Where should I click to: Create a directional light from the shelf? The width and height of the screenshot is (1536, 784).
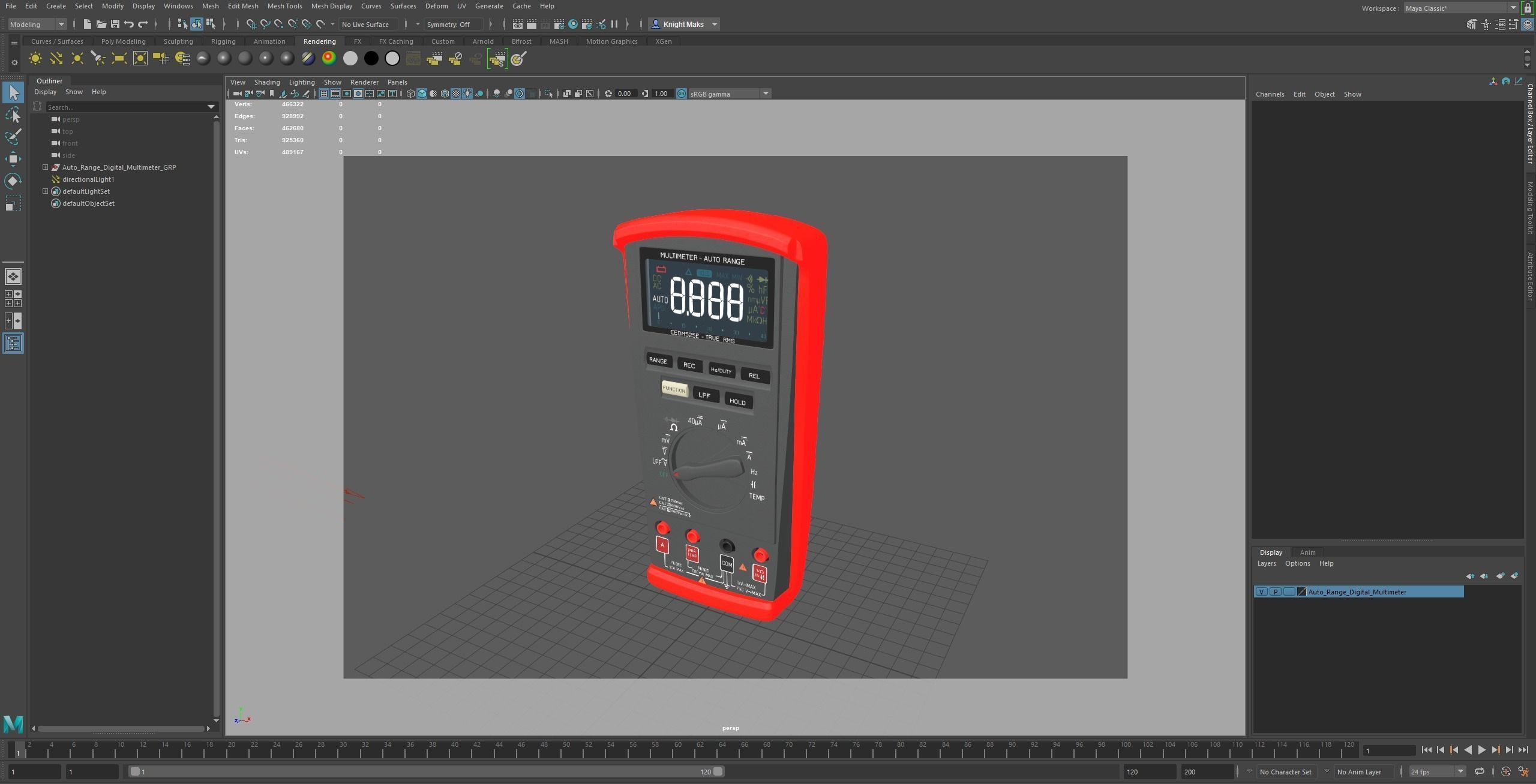coord(56,59)
